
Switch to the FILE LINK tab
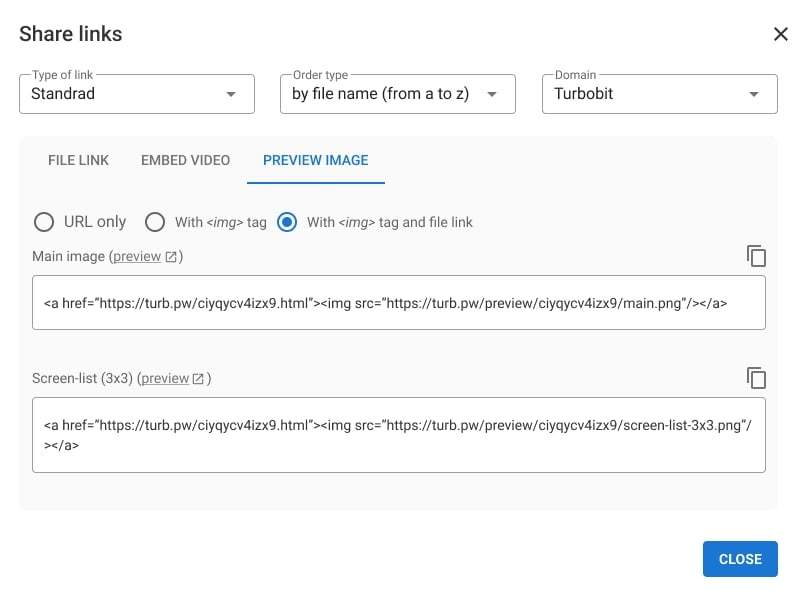(x=79, y=160)
